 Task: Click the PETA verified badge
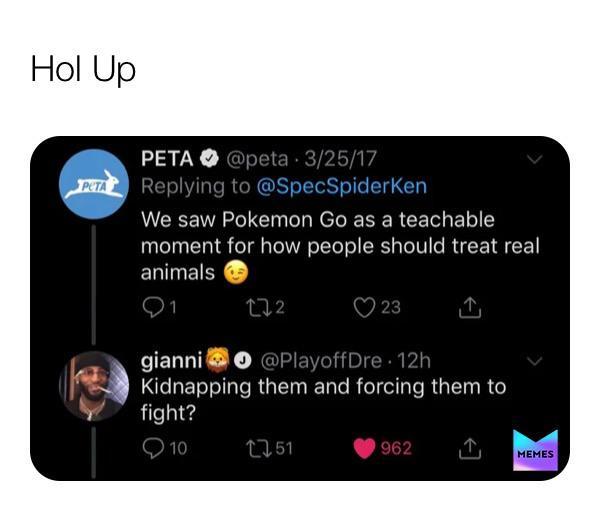pyautogui.click(x=211, y=158)
